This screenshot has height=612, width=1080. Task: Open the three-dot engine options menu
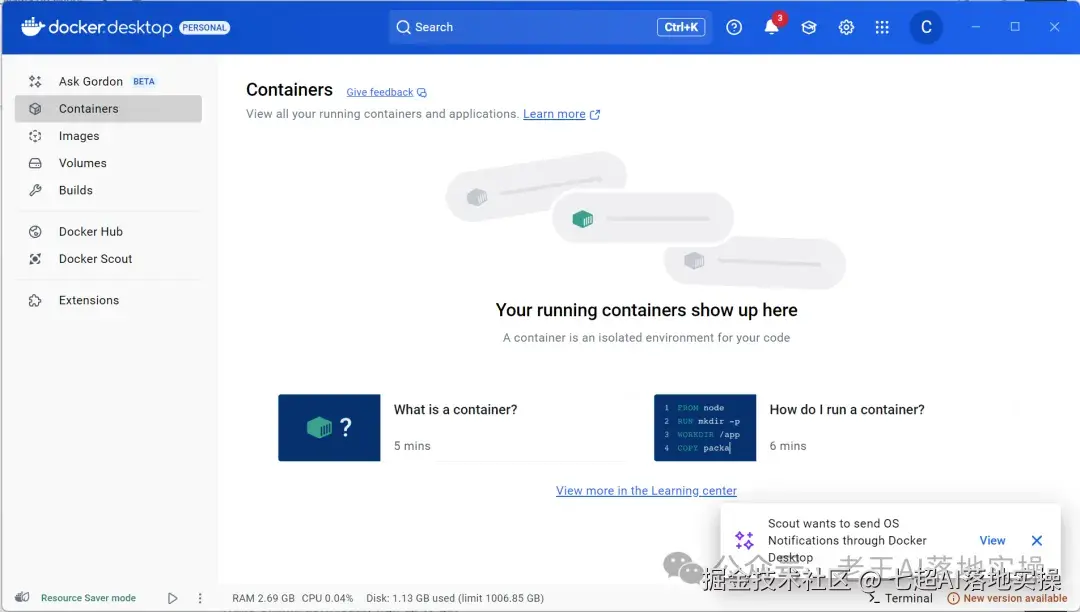[200, 598]
